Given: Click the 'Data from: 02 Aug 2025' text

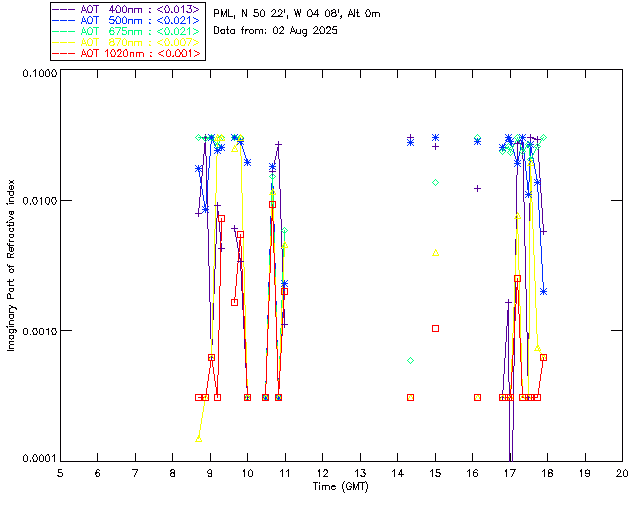Looking at the screenshot, I should click(x=276, y=31).
